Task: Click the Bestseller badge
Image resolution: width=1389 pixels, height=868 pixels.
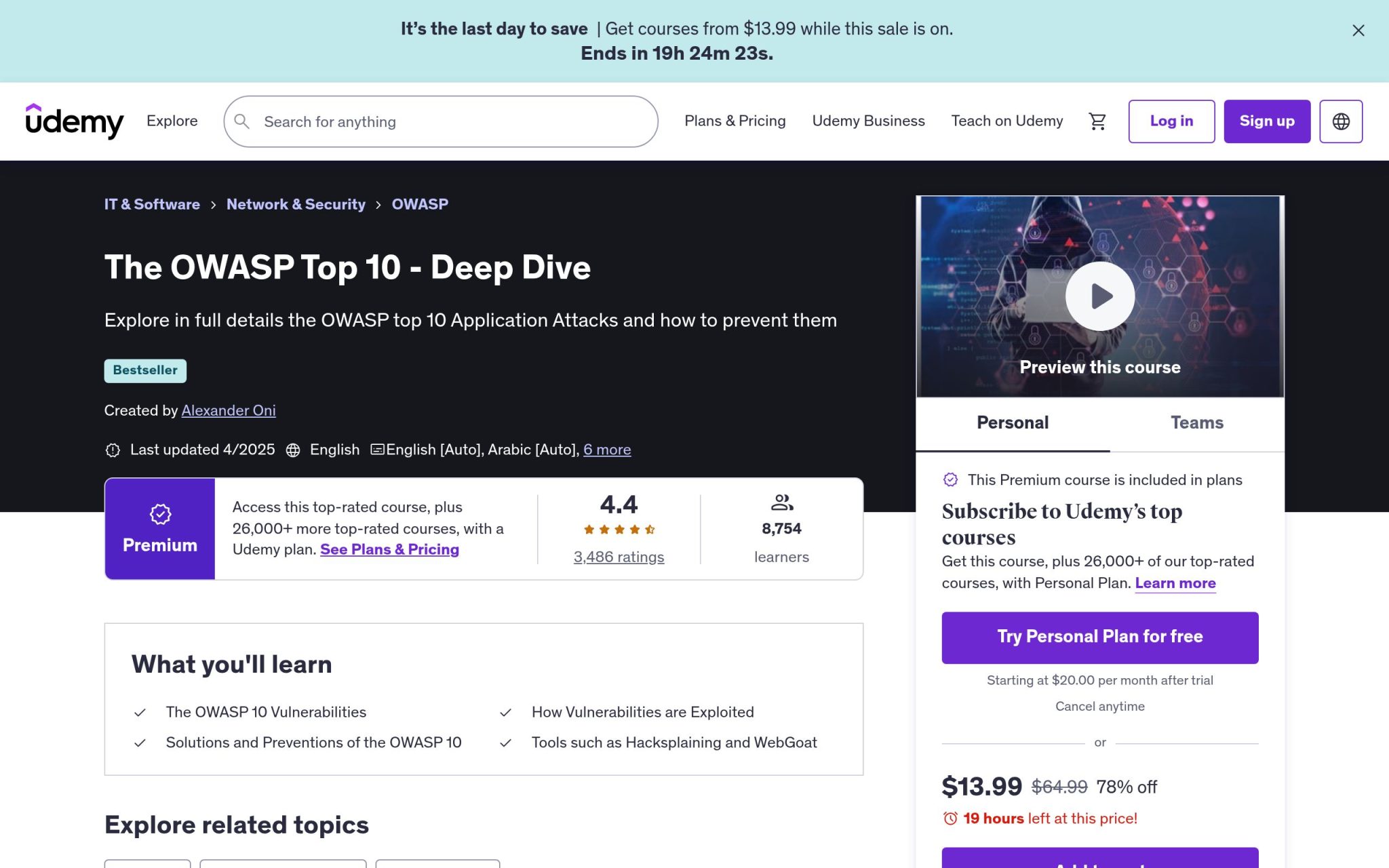Action: pos(145,370)
